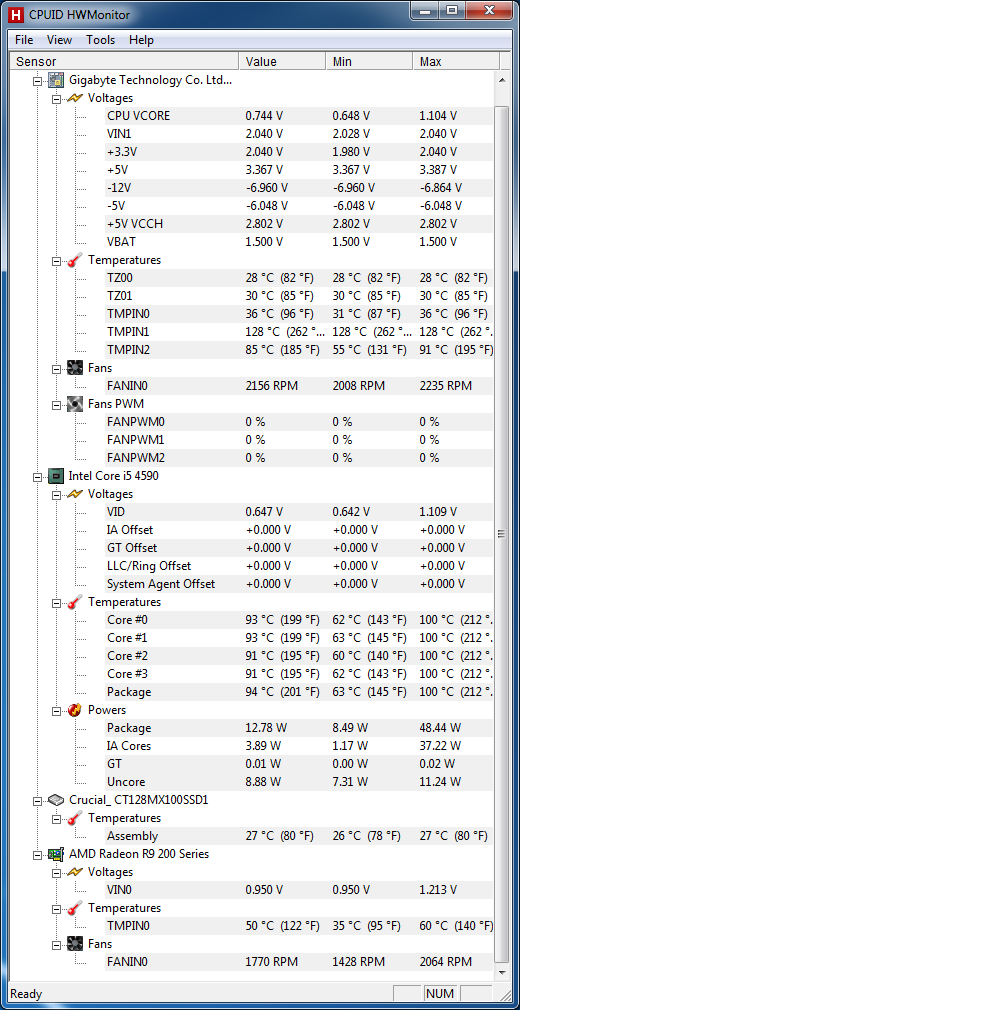Select the FANPWM1 row
Screen dimensions: 1008x1010
[x=299, y=440]
